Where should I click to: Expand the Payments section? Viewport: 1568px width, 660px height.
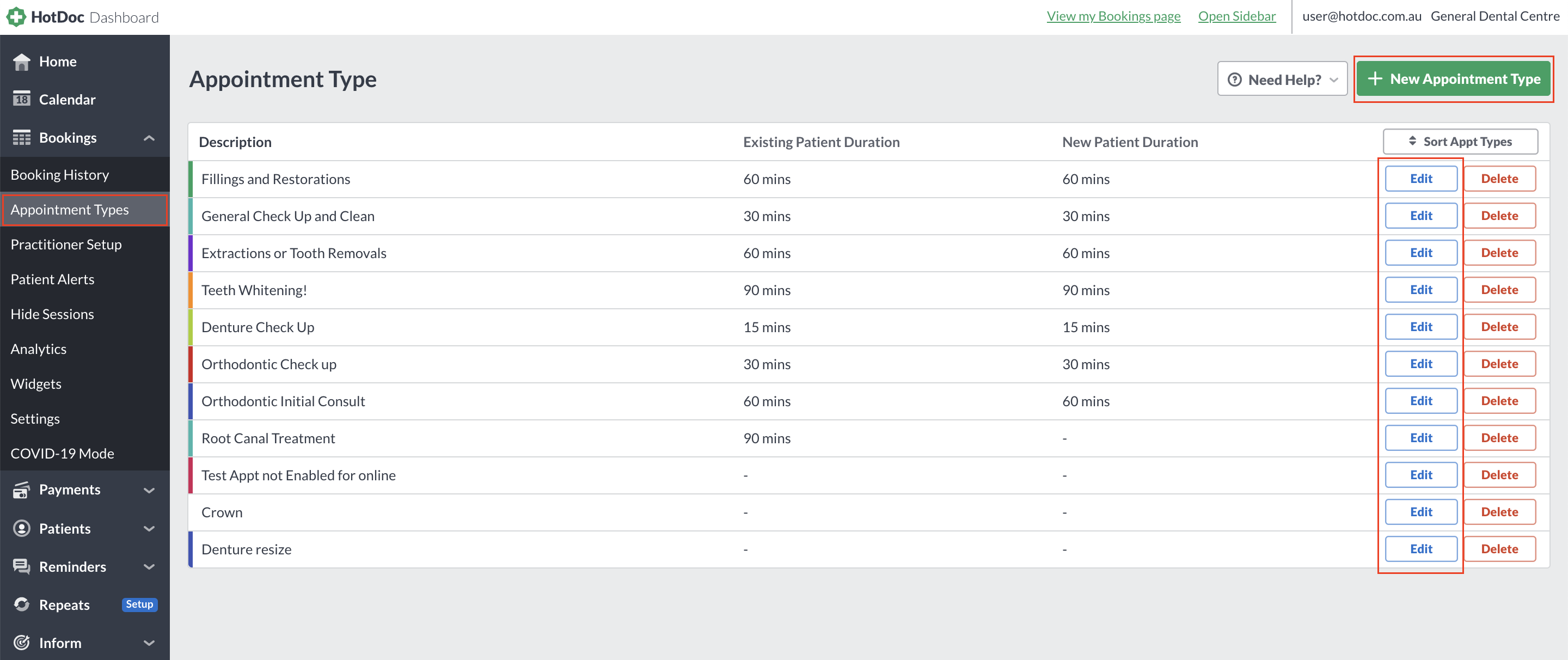pyautogui.click(x=149, y=490)
